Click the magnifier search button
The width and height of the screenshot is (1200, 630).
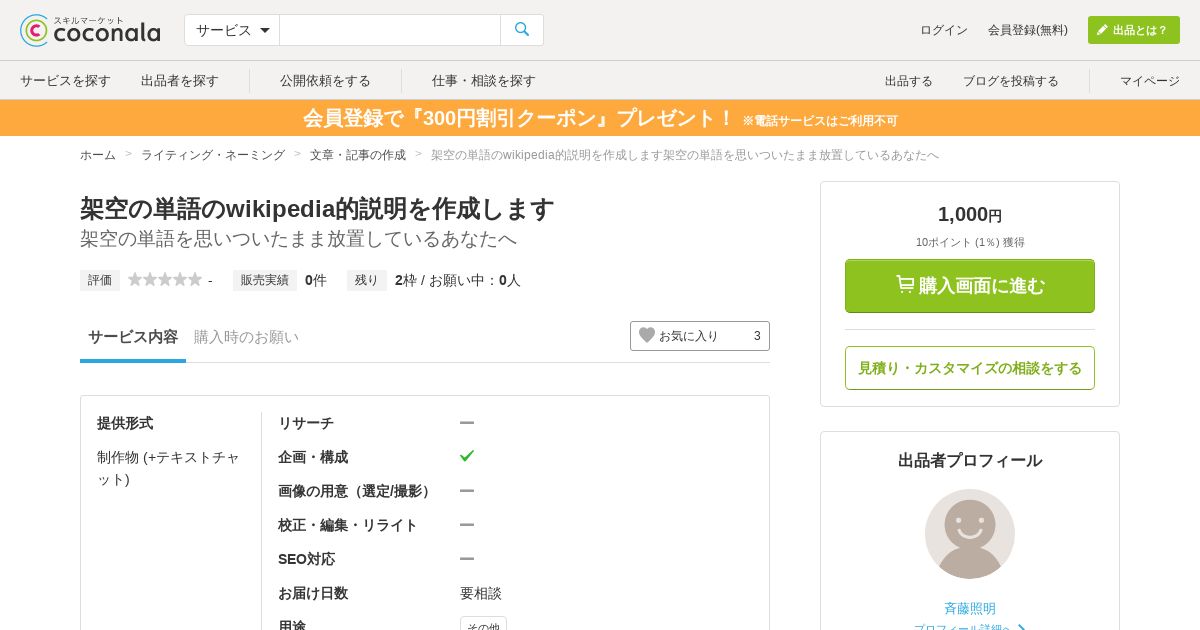coord(522,30)
